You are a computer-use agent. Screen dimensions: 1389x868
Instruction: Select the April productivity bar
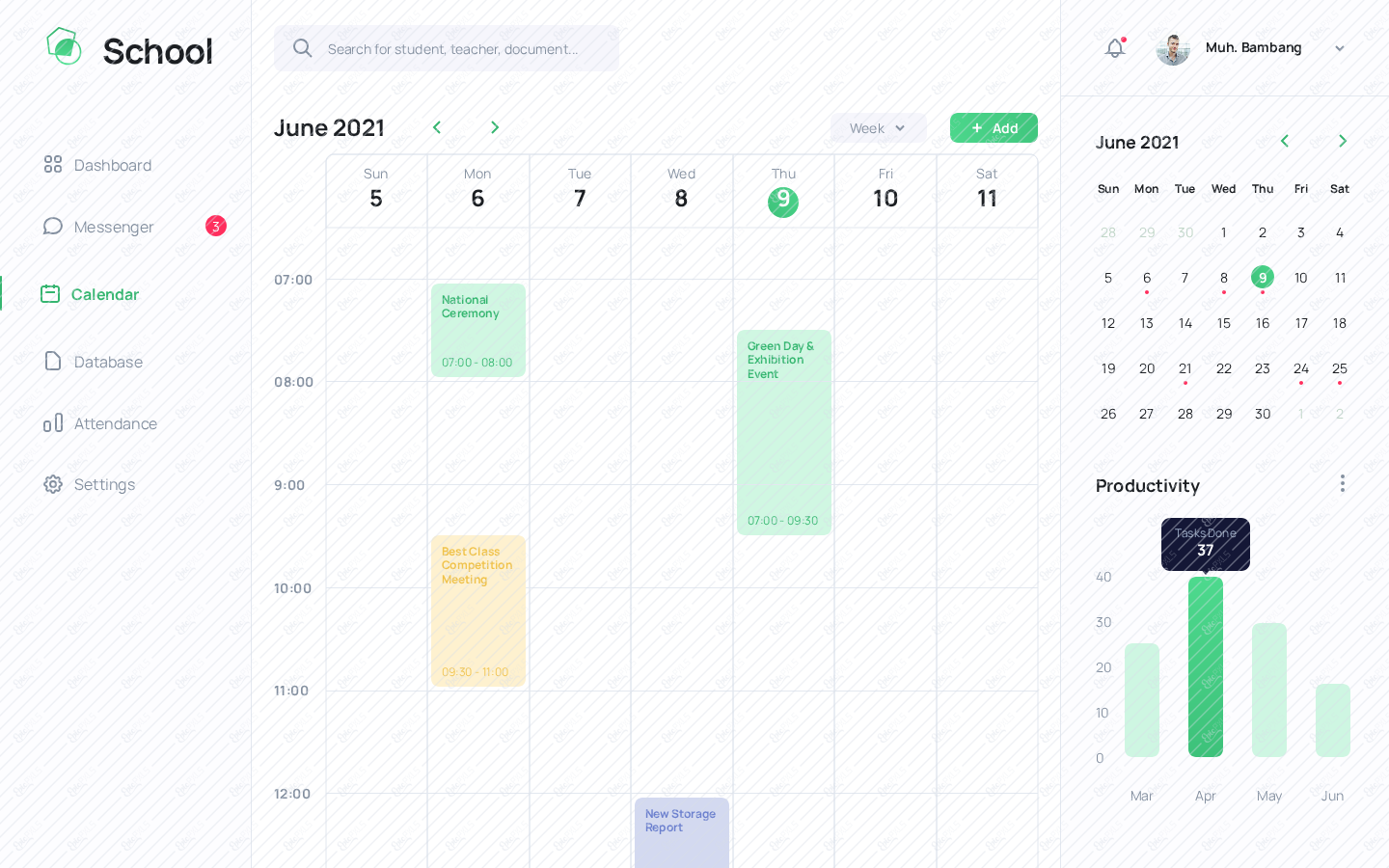coord(1206,665)
